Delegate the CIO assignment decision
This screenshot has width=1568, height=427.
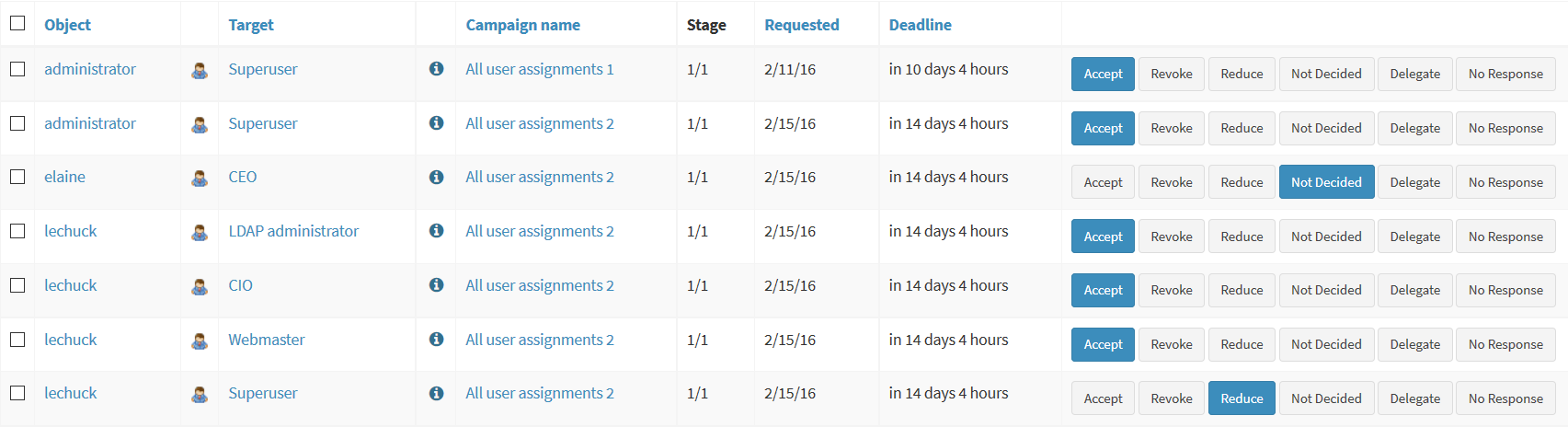[x=1414, y=290]
